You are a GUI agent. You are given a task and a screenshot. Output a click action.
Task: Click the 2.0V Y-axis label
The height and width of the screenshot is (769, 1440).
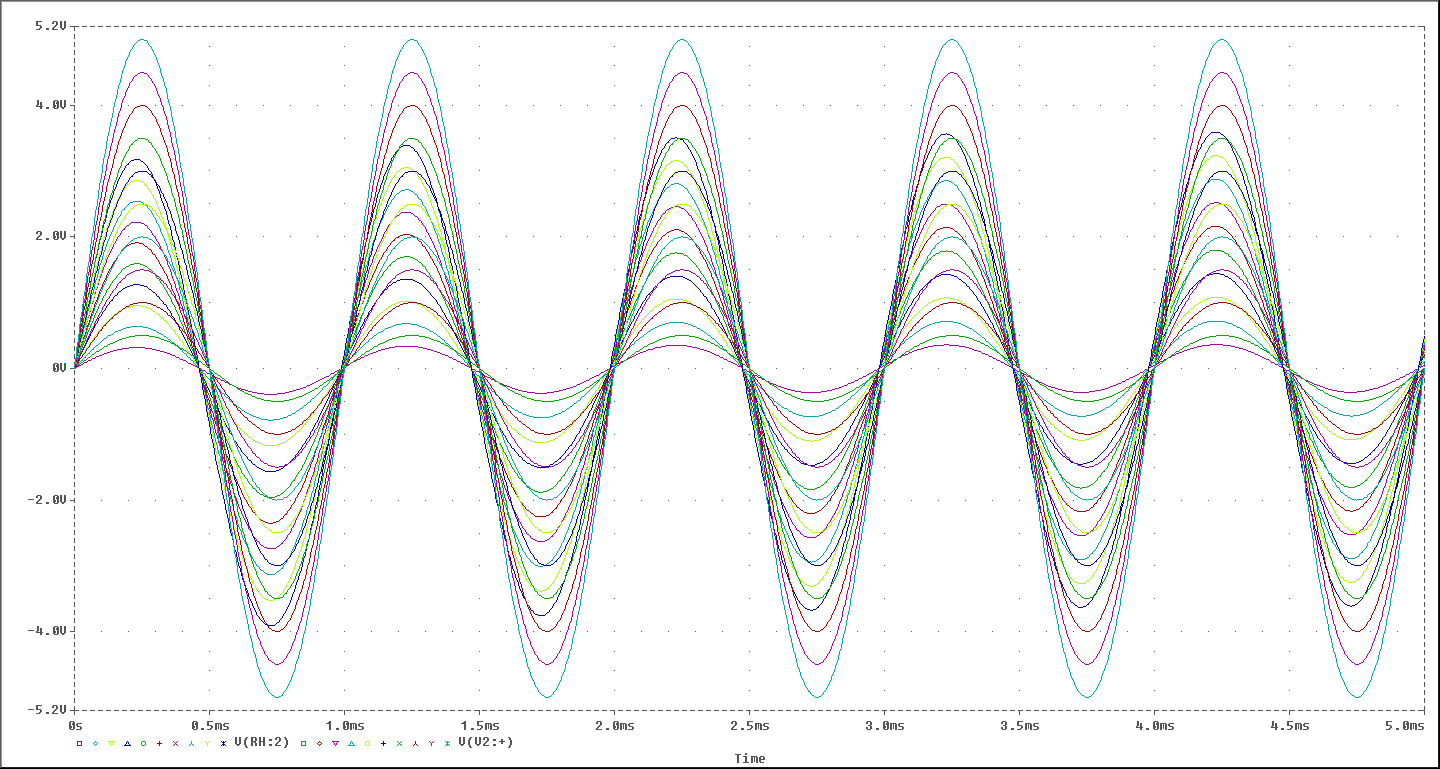pyautogui.click(x=51, y=236)
